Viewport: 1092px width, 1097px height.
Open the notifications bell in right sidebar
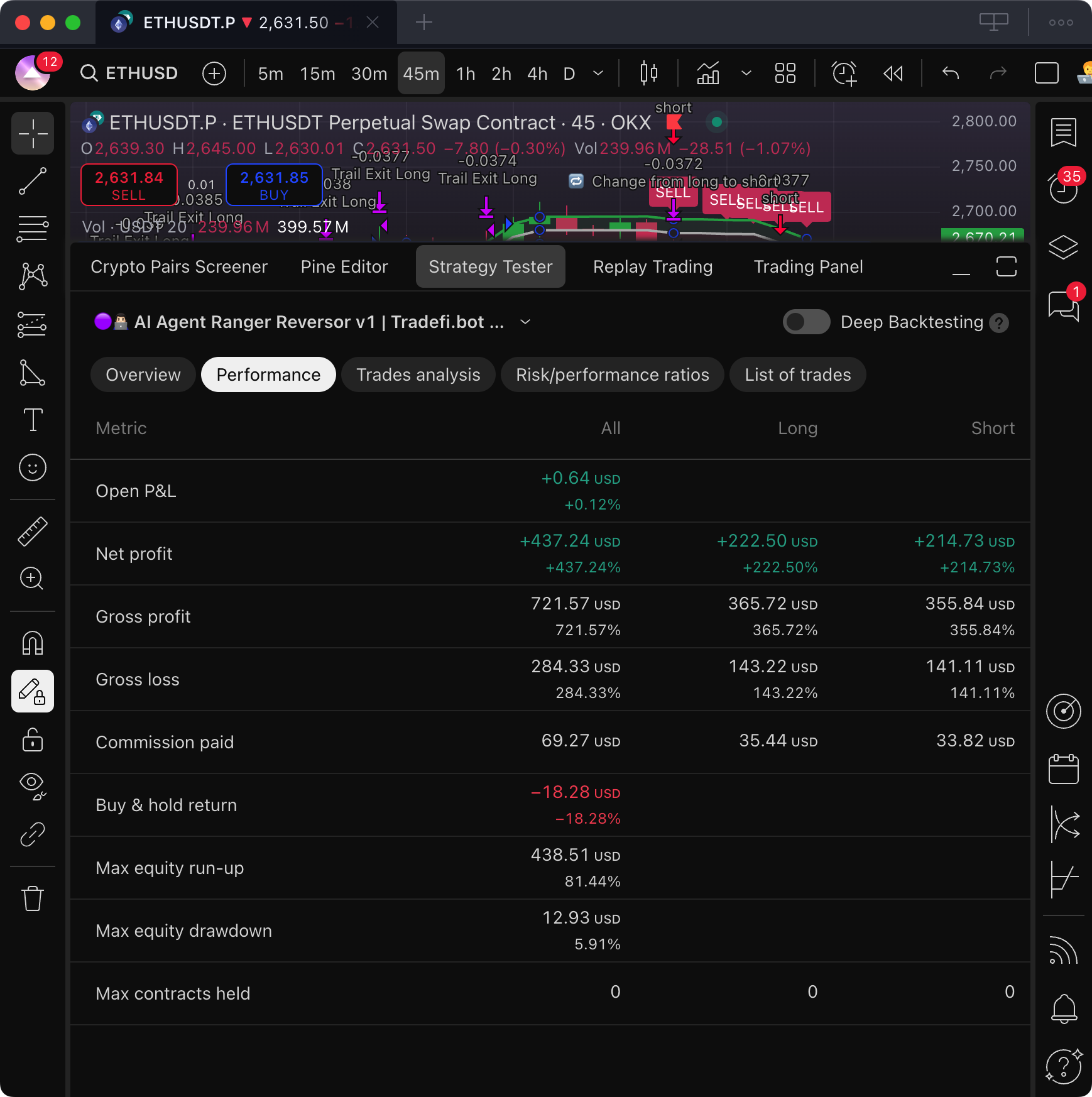[1064, 1008]
